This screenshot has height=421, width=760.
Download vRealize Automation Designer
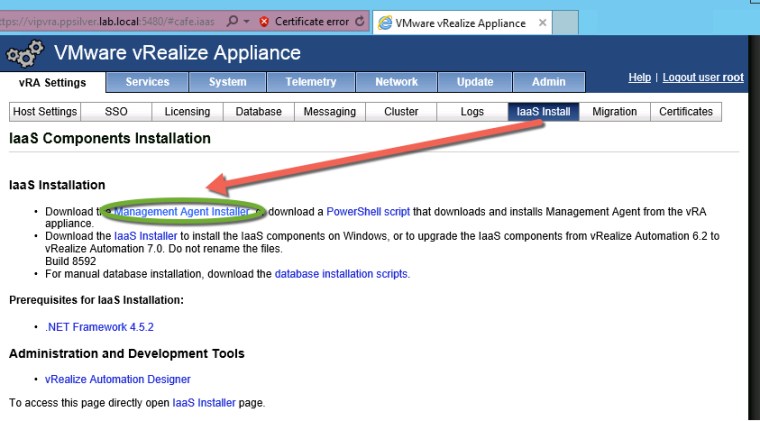pyautogui.click(x=118, y=379)
